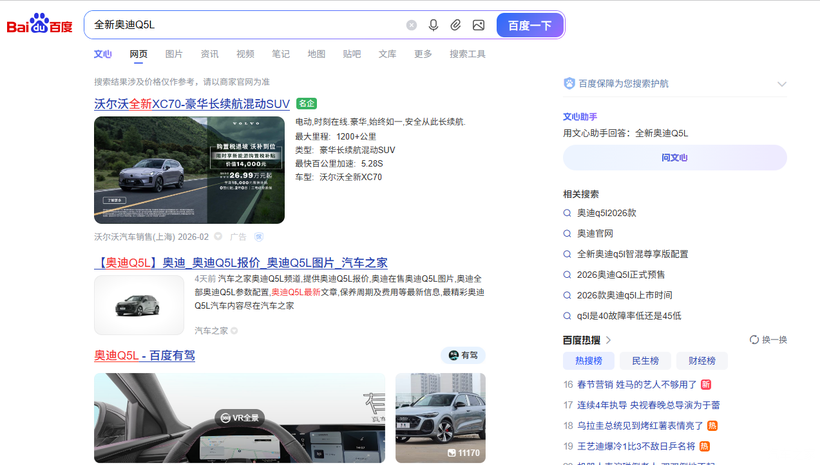The image size is (820, 465).
Task: Click the paperclip attach file icon
Action: pyautogui.click(x=455, y=25)
